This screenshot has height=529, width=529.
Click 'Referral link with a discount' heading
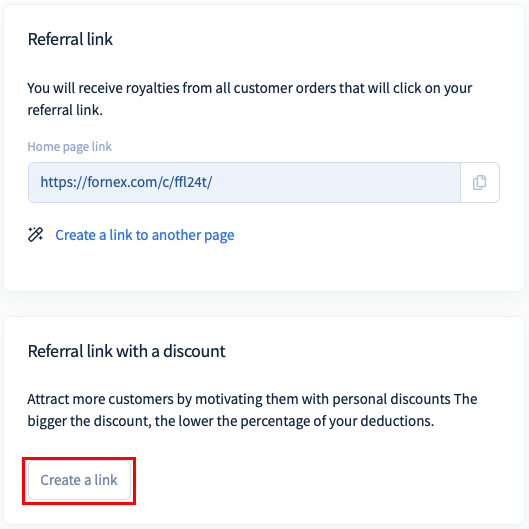[127, 351]
